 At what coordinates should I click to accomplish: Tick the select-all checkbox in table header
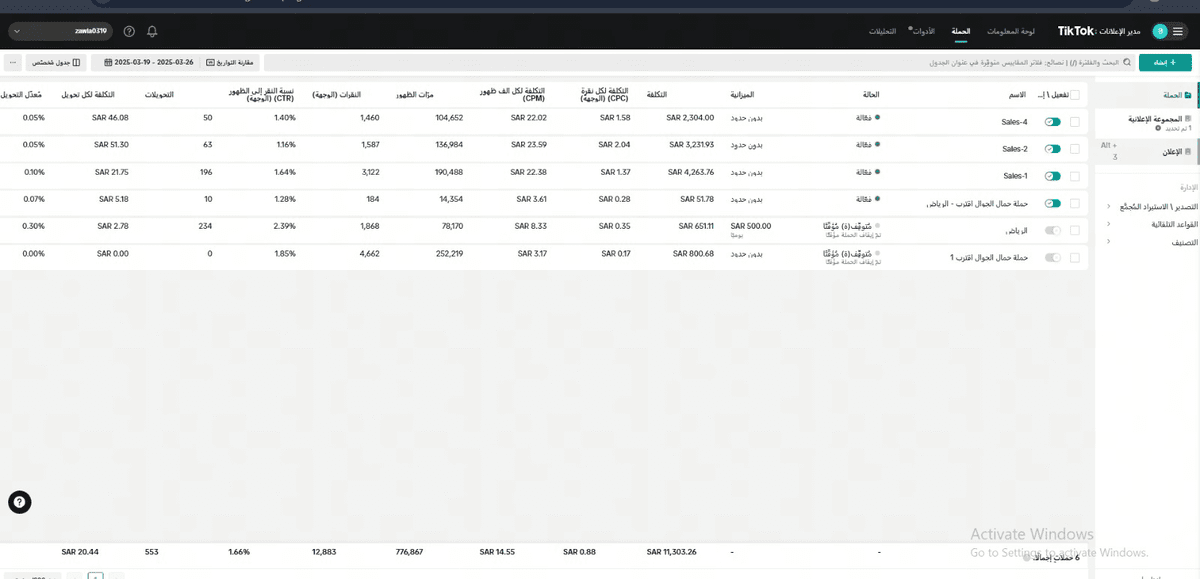point(1075,95)
